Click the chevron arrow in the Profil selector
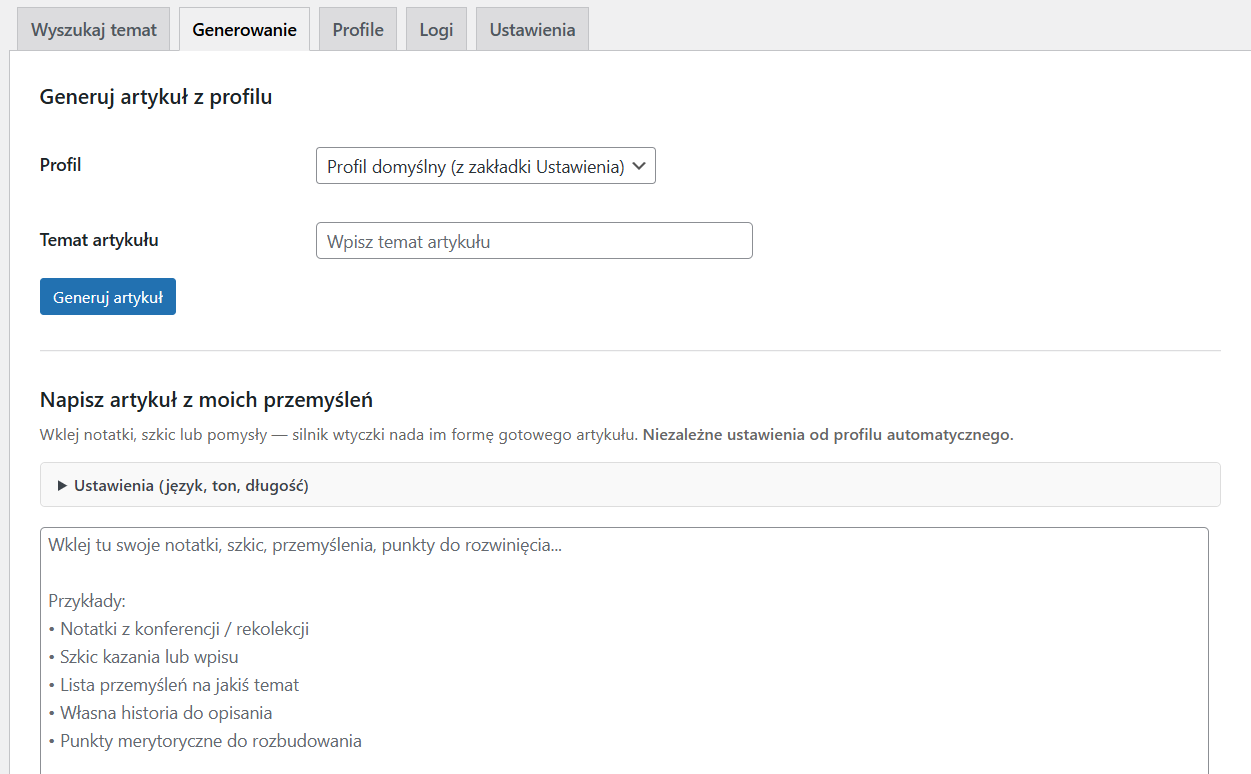The image size is (1251, 774). (x=640, y=167)
